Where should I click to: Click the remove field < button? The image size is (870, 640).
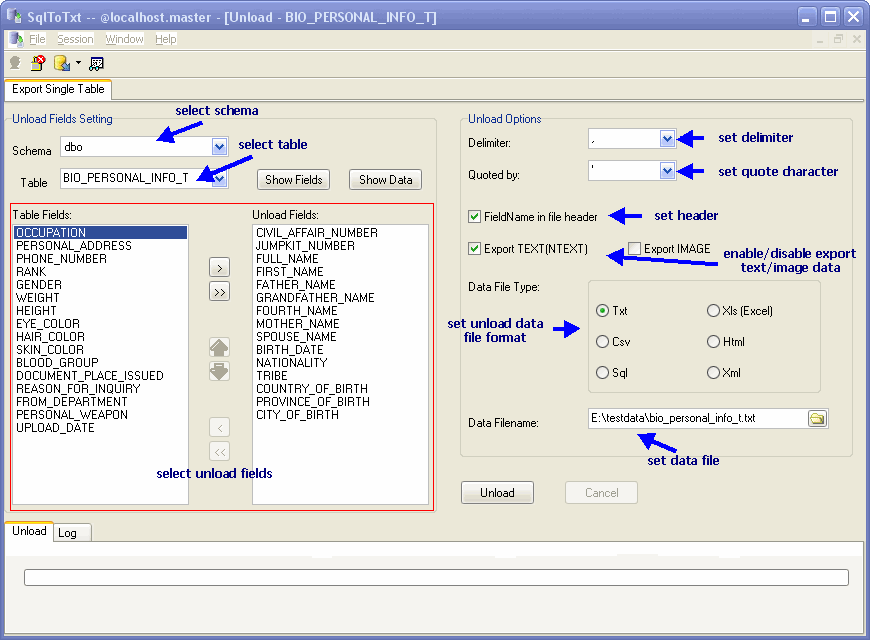220,427
